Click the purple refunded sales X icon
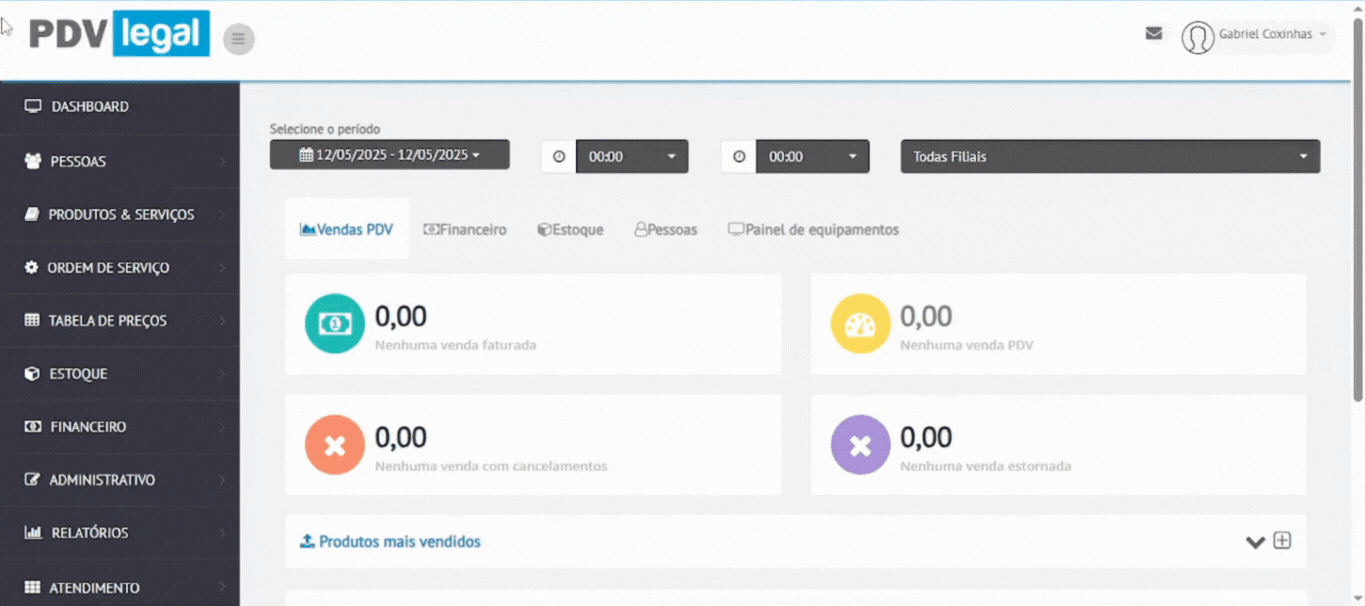The width and height of the screenshot is (1365, 606). pyautogui.click(x=860, y=445)
